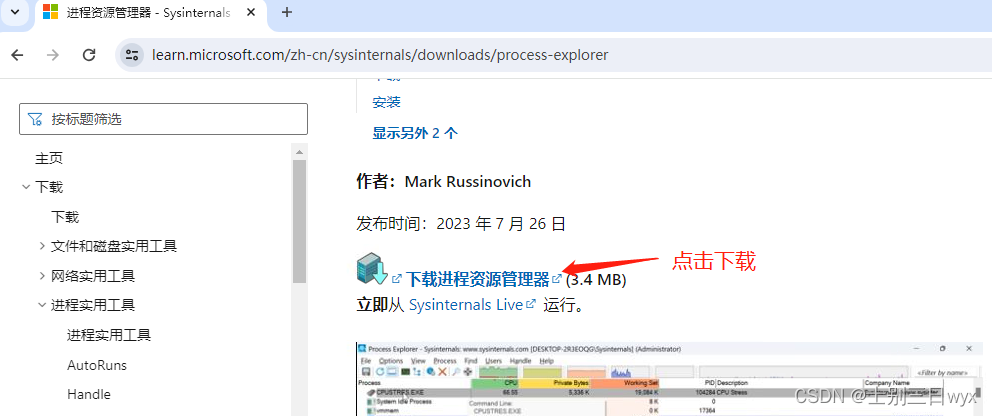Collapse the top-level 下载 section
The height and width of the screenshot is (416, 992).
point(25,187)
